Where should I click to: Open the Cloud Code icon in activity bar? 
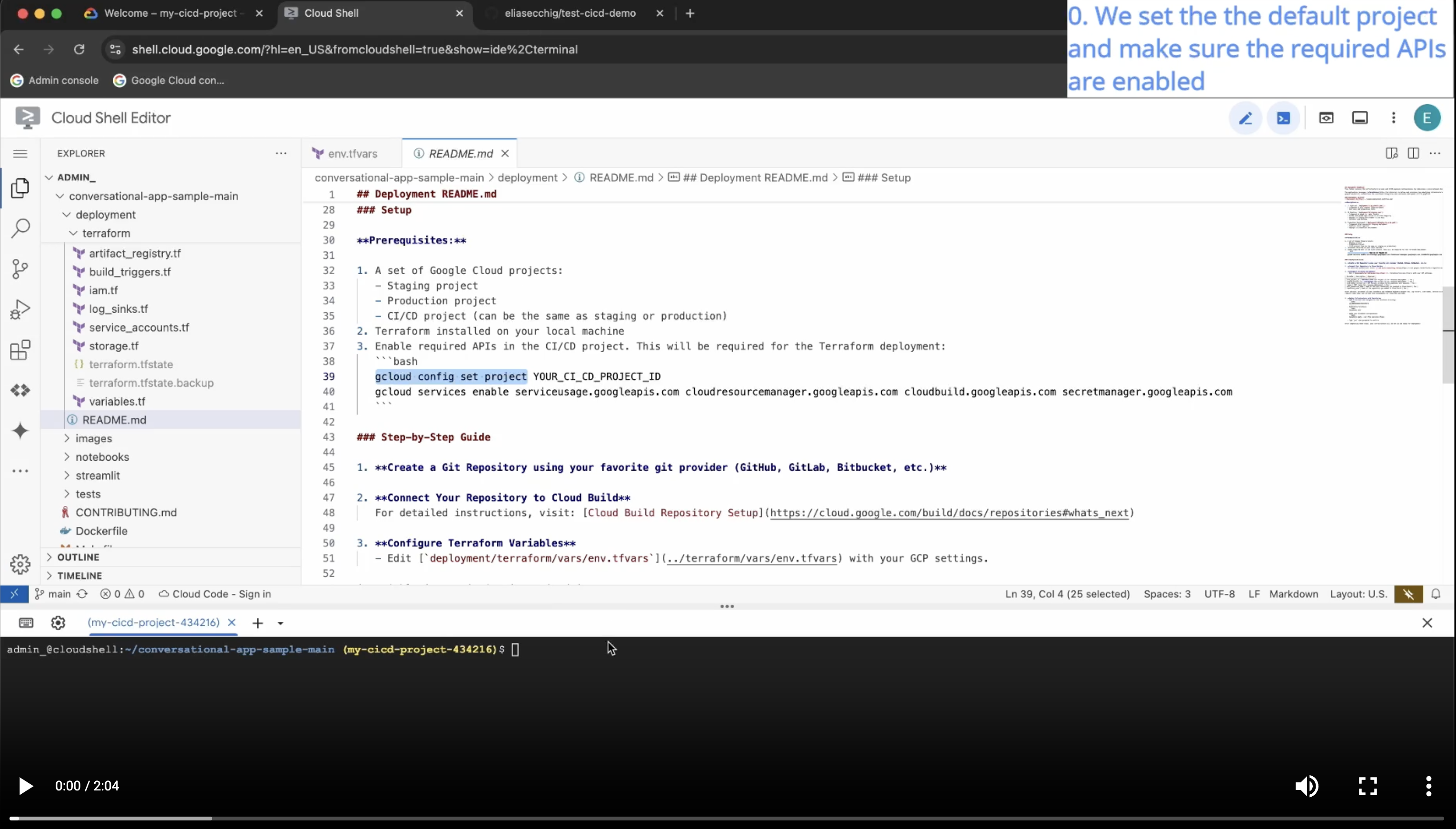(20, 390)
